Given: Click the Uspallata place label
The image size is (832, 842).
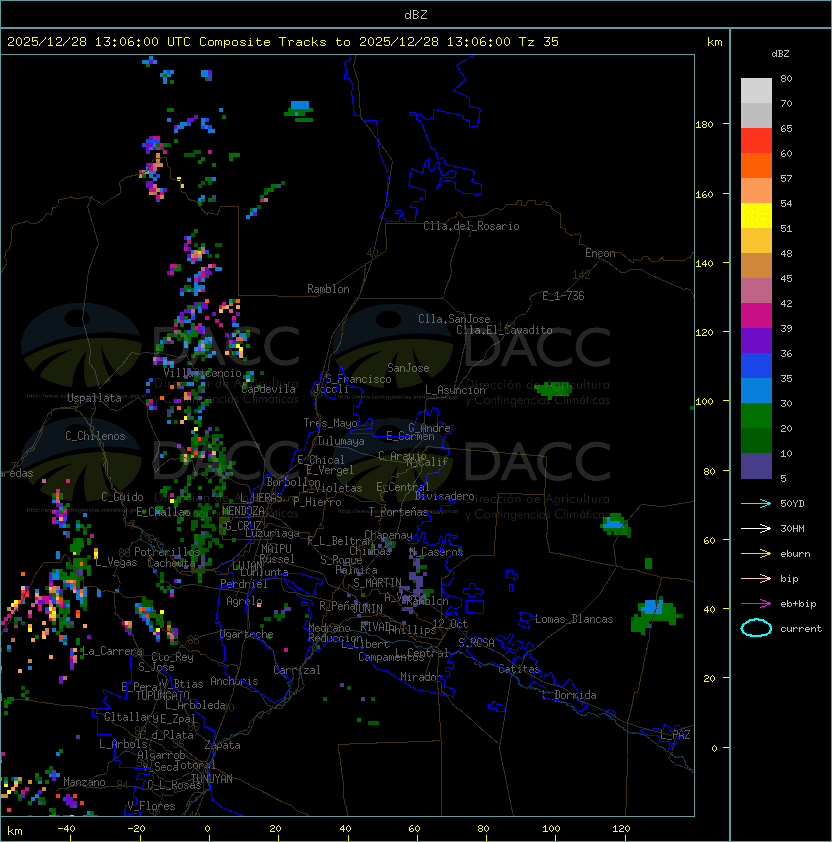Looking at the screenshot, I should (x=94, y=398).
